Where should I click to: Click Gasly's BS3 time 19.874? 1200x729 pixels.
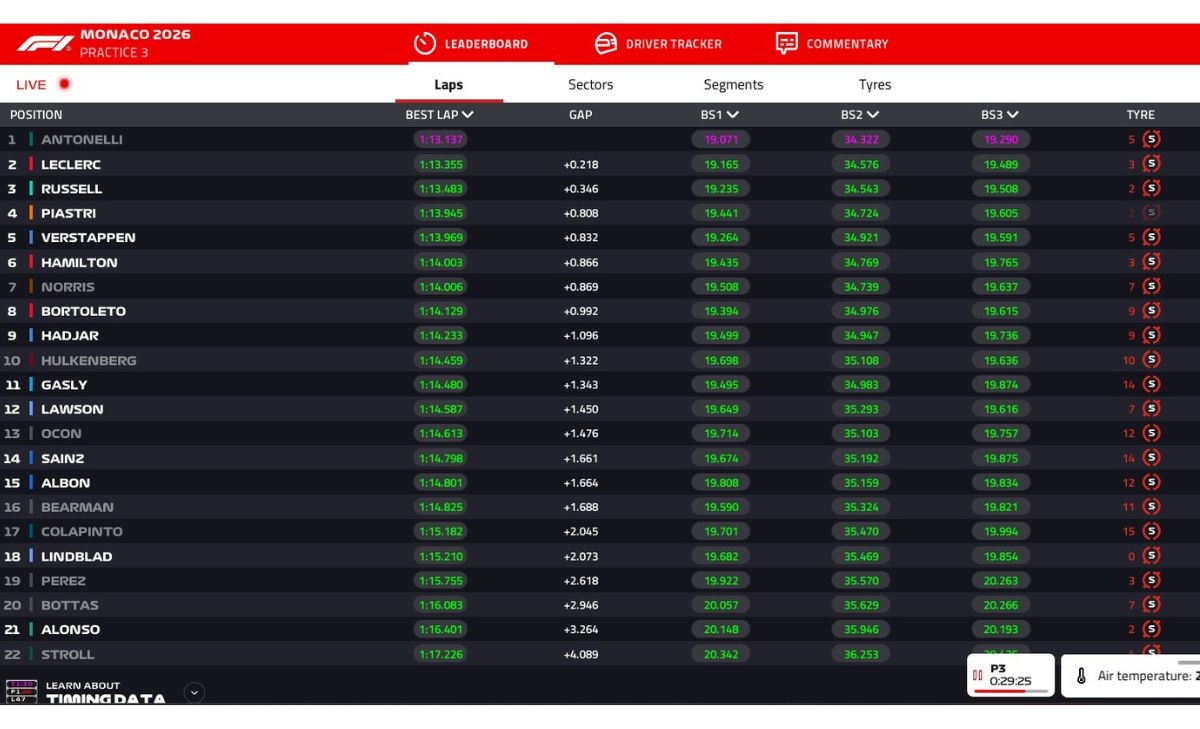(1001, 385)
